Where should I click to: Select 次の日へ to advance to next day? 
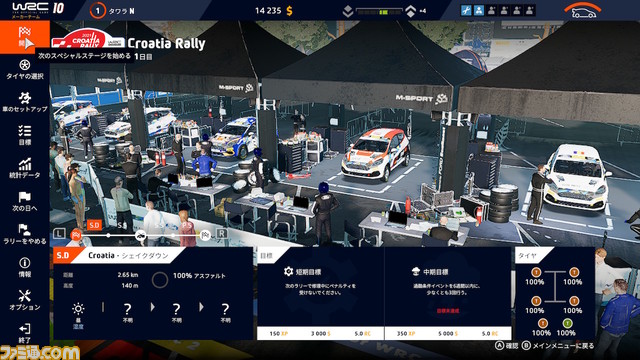pos(24,201)
